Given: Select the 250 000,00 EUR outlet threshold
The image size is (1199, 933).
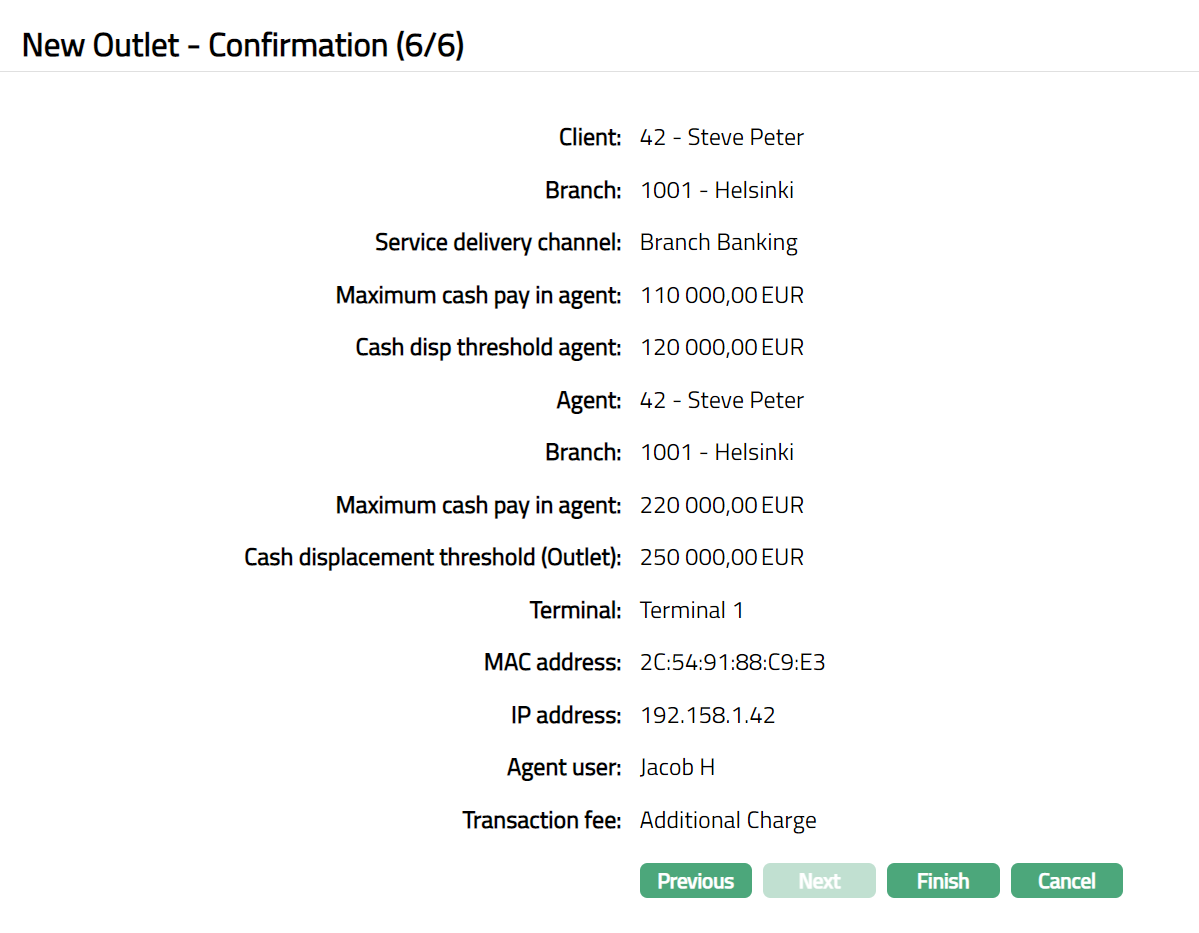Looking at the screenshot, I should click(x=721, y=557).
